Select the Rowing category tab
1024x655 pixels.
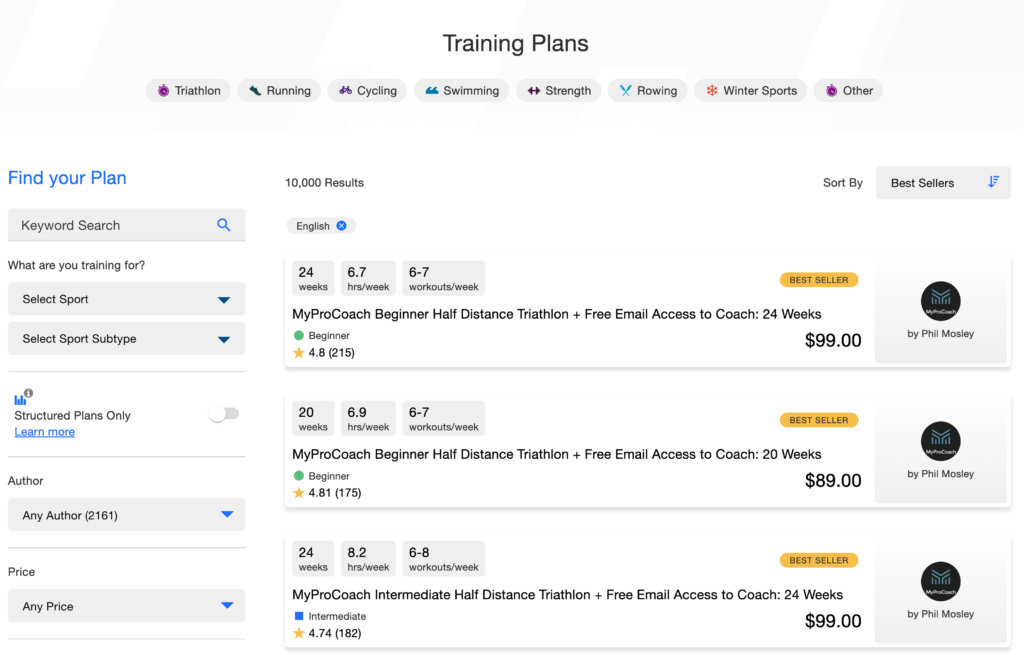(647, 90)
